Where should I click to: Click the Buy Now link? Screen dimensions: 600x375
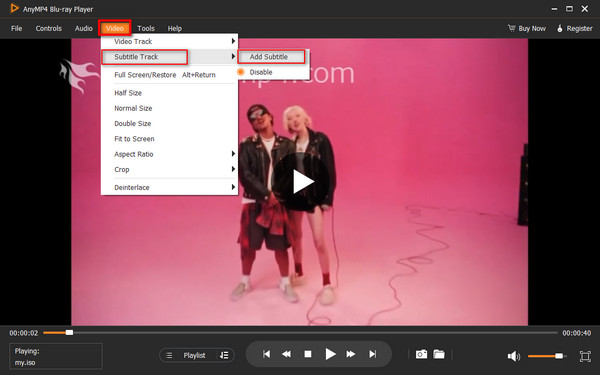532,28
